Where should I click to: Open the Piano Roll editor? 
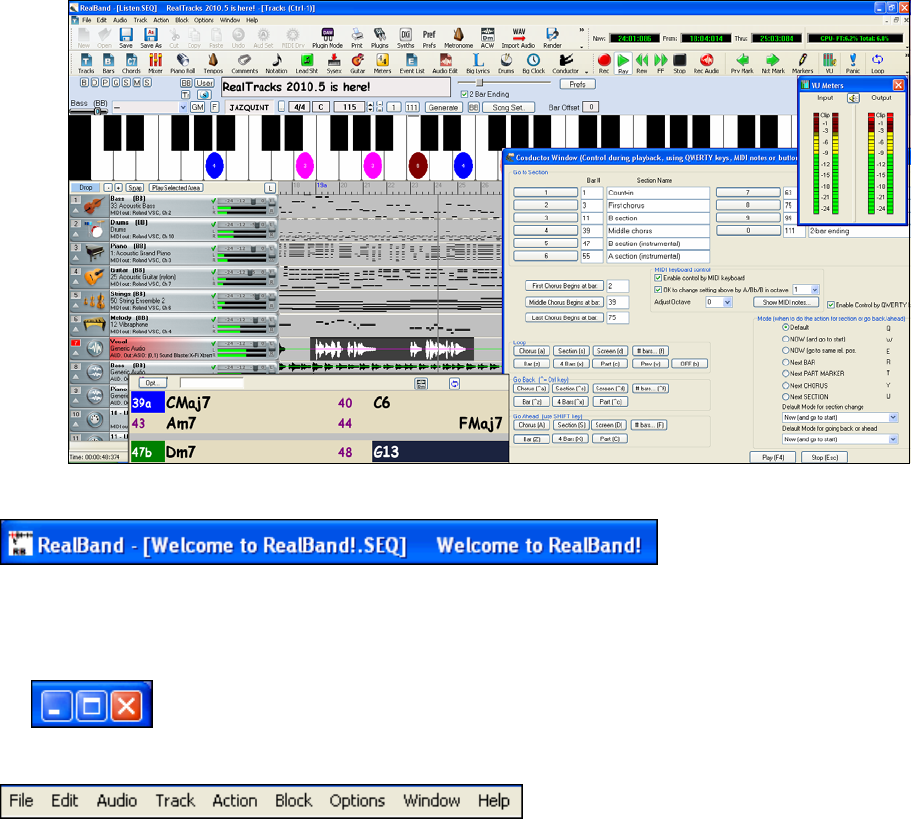(x=182, y=63)
